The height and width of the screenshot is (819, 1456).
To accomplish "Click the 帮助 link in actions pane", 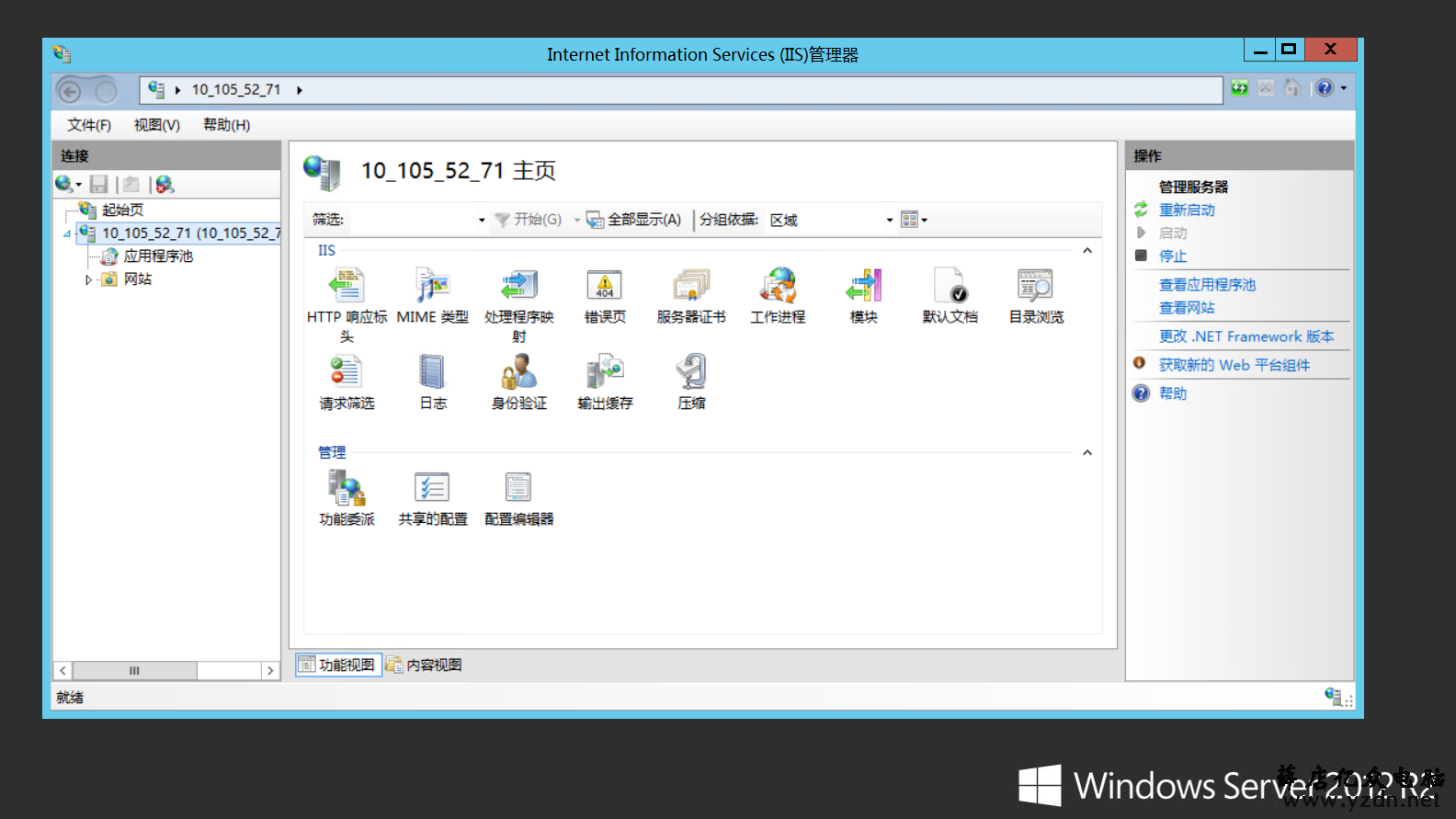I will tap(1173, 393).
